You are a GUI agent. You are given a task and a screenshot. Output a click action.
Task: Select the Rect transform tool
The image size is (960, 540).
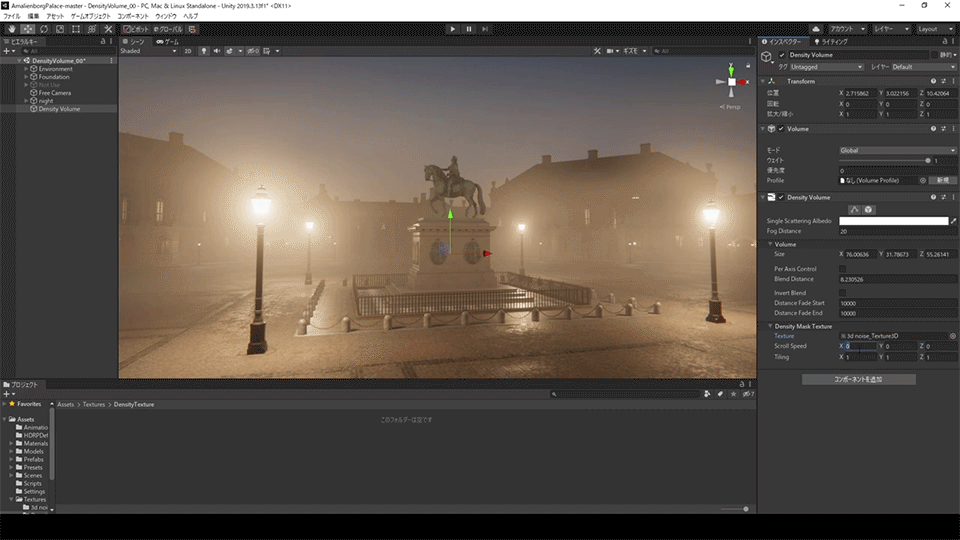(75, 29)
